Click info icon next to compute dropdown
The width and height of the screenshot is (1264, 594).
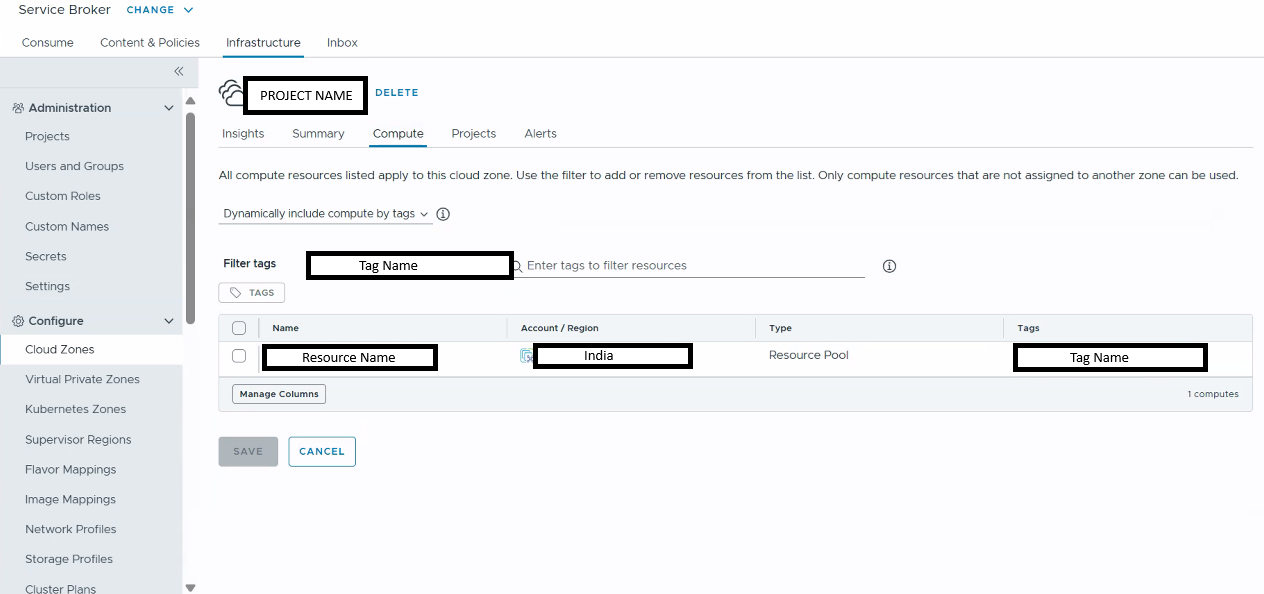443,214
